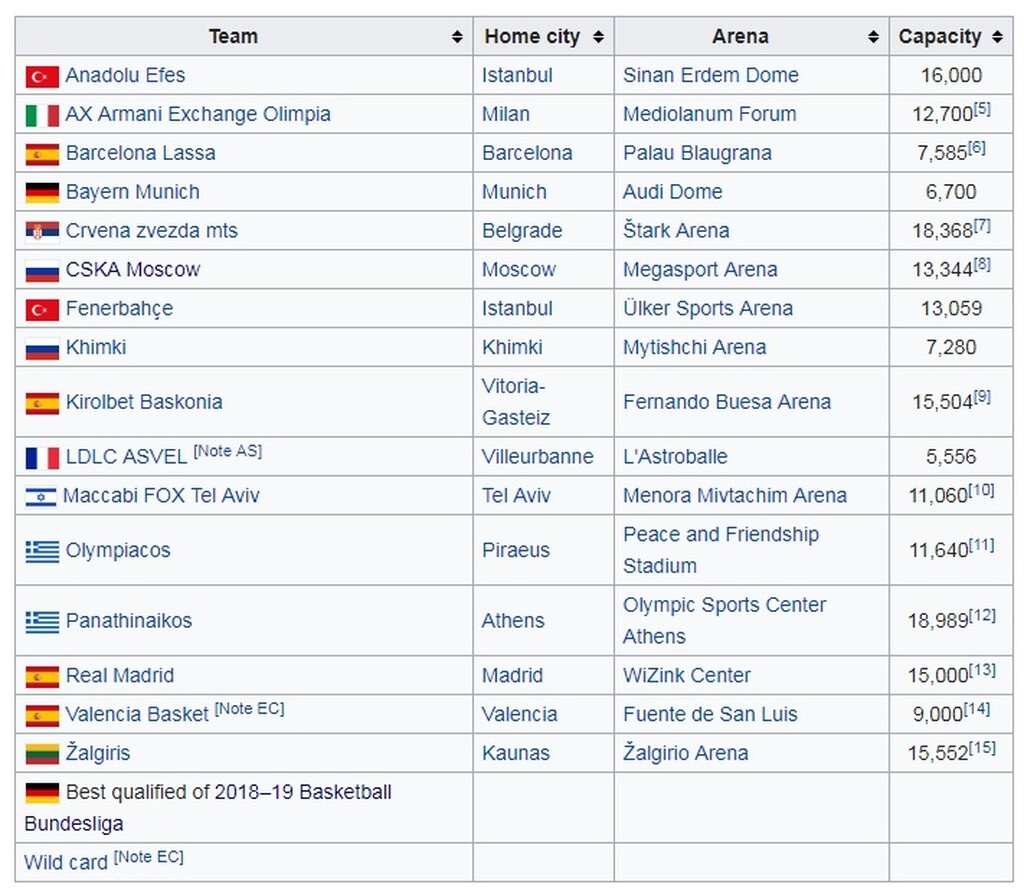Sort table by Home city arrows
Screen dimensions: 1024x891
point(598,37)
